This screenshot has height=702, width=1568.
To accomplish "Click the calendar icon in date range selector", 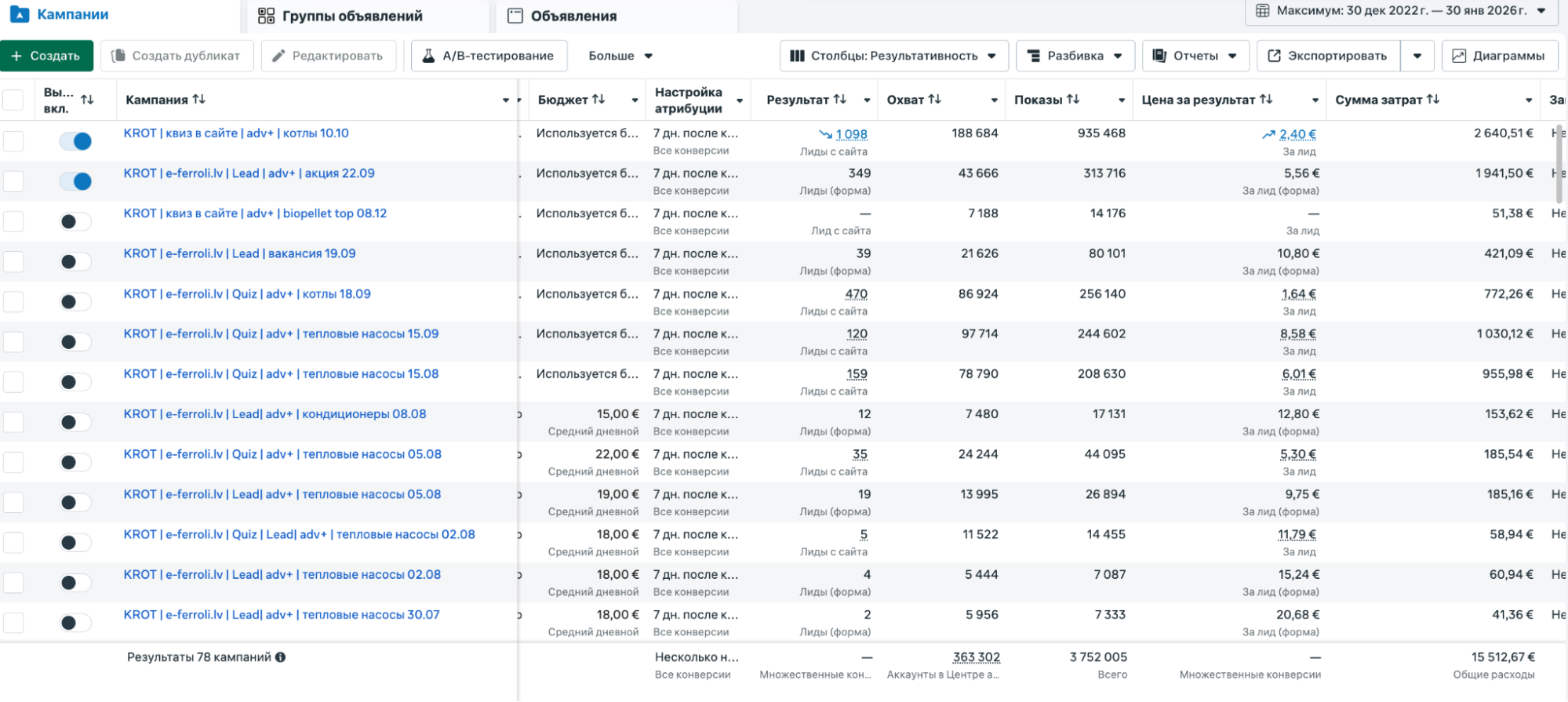I will pos(1262,11).
